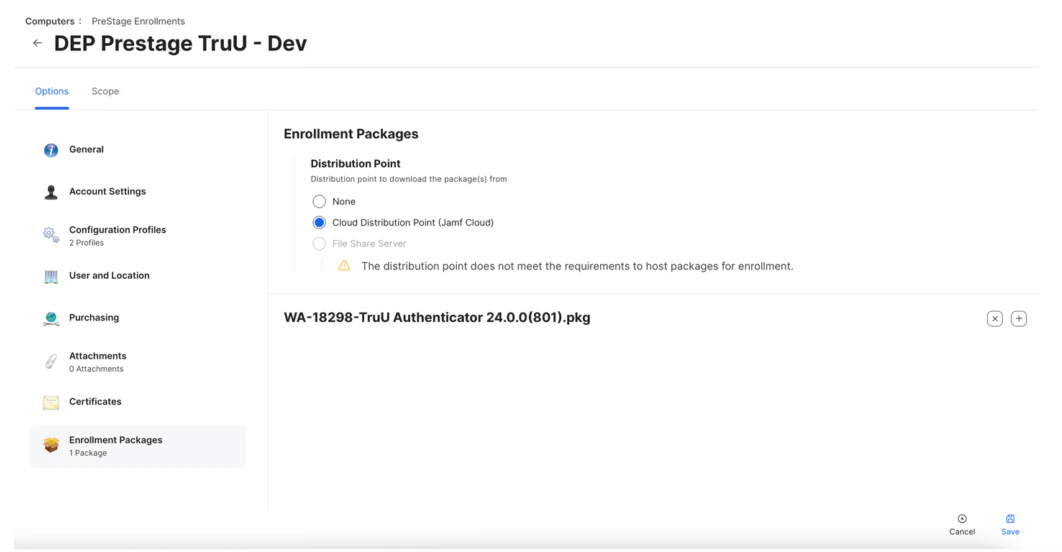The image size is (1062, 552).
Task: Click the 1 Package subtitle text
Action: pyautogui.click(x=88, y=453)
